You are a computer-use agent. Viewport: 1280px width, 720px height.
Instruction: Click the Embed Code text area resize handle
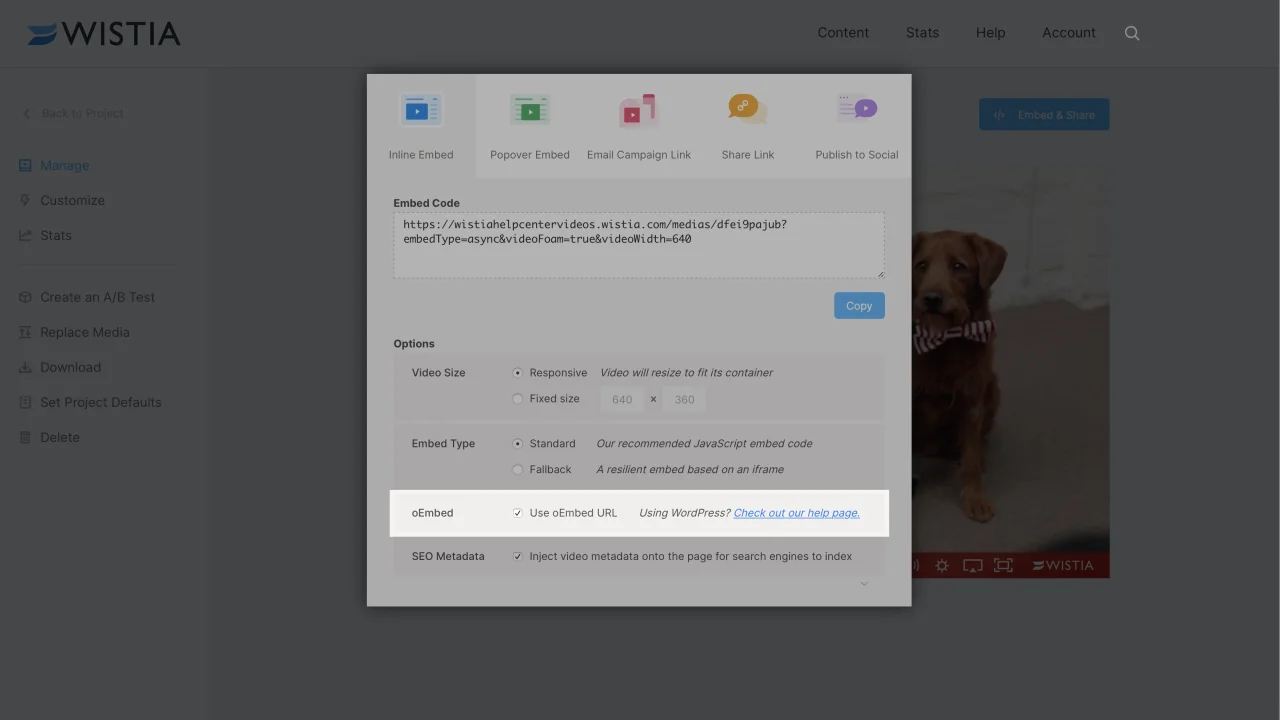pyautogui.click(x=880, y=274)
